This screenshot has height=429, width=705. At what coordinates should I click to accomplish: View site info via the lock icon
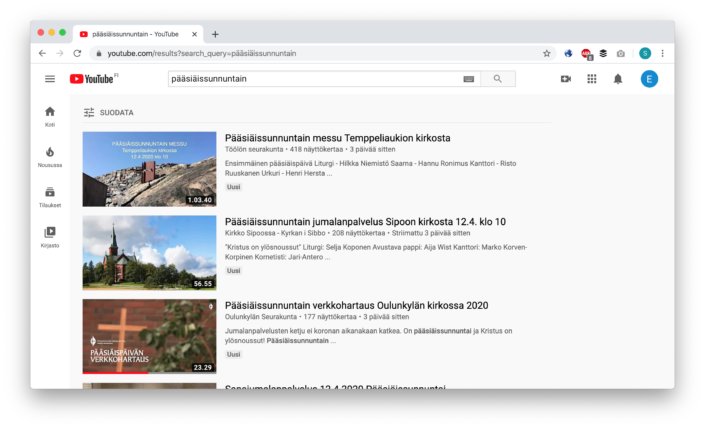[x=98, y=53]
